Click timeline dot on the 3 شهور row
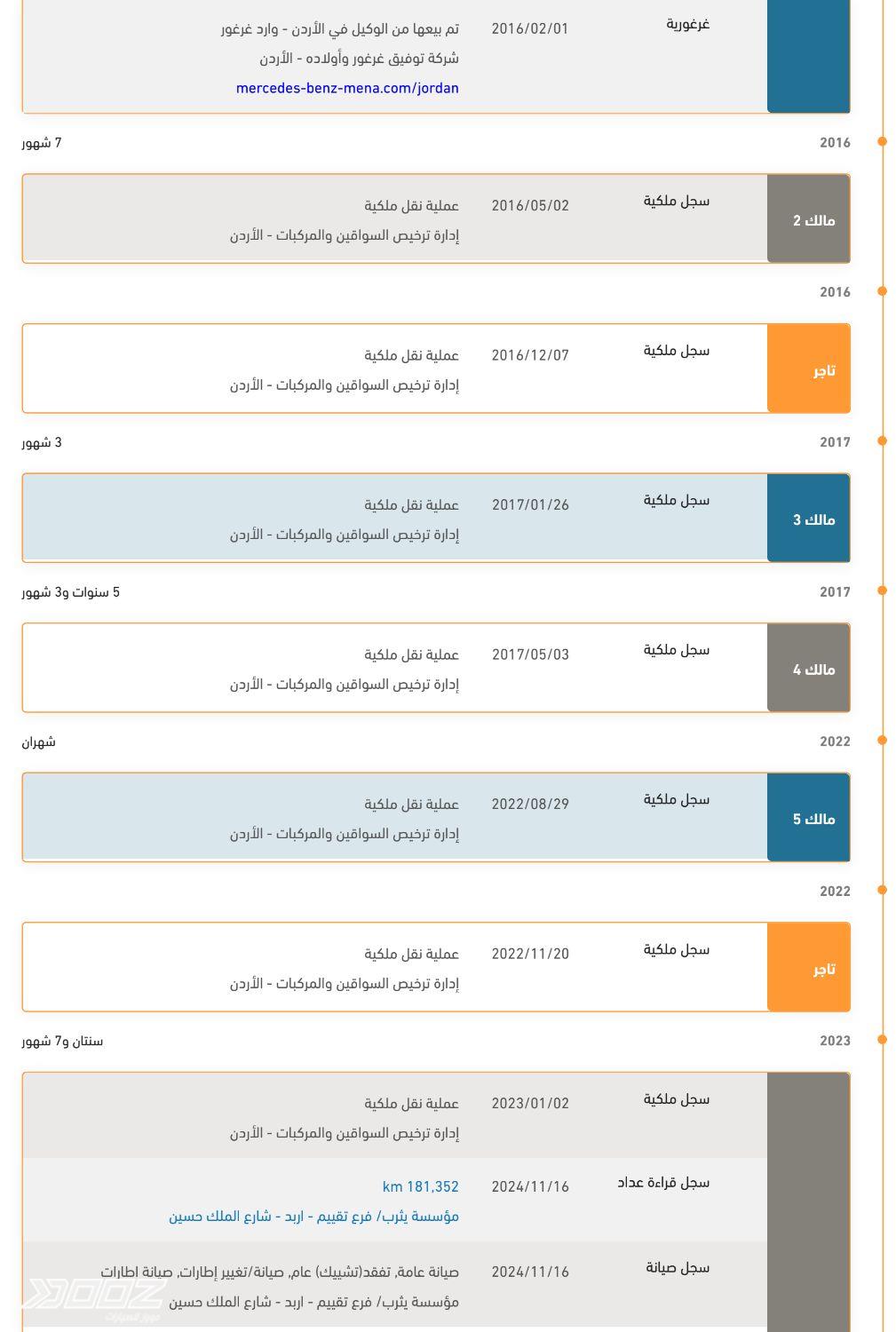 pos(883,440)
